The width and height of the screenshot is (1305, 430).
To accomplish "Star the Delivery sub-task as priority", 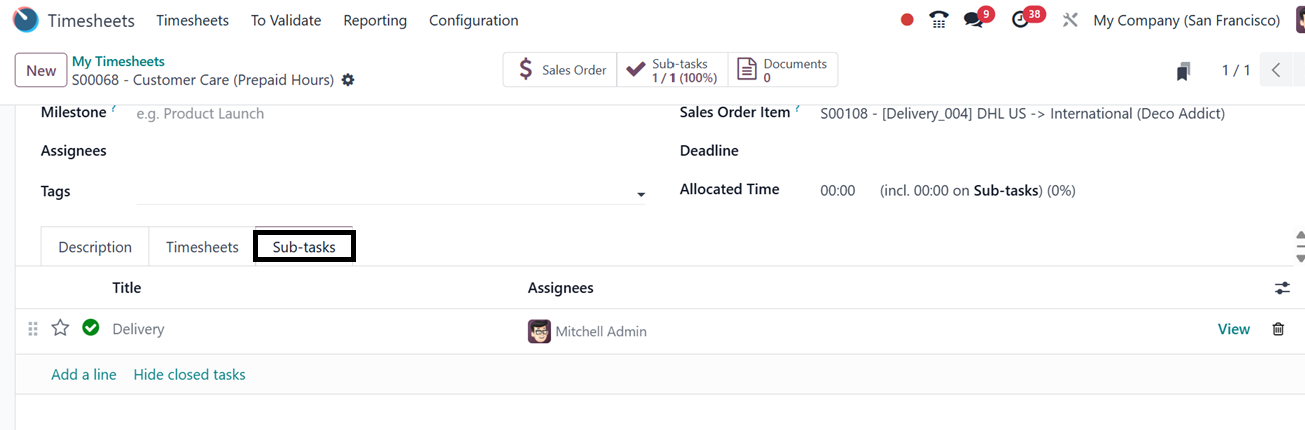I will click(61, 328).
